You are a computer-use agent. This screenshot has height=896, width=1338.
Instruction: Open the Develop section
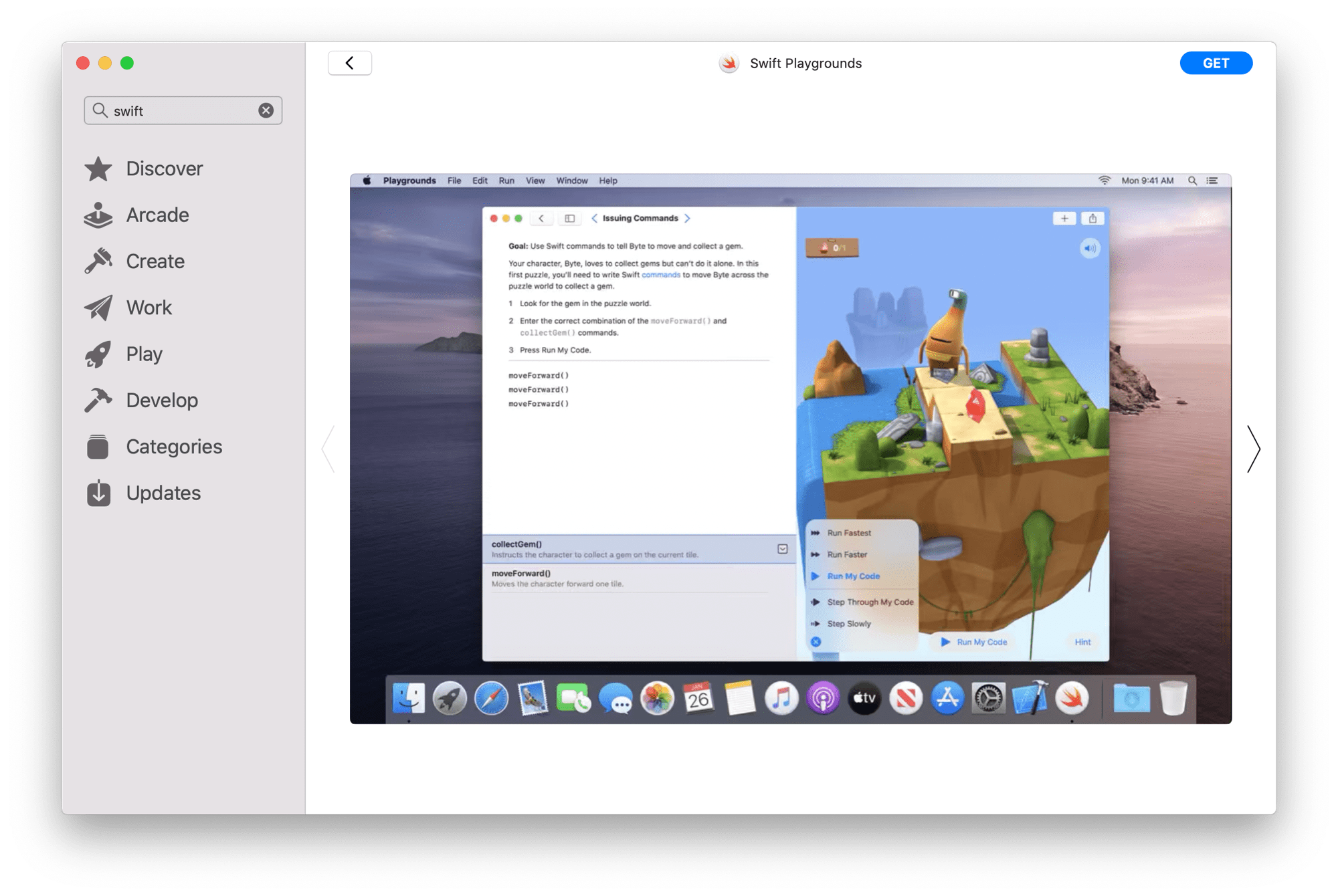coord(161,400)
